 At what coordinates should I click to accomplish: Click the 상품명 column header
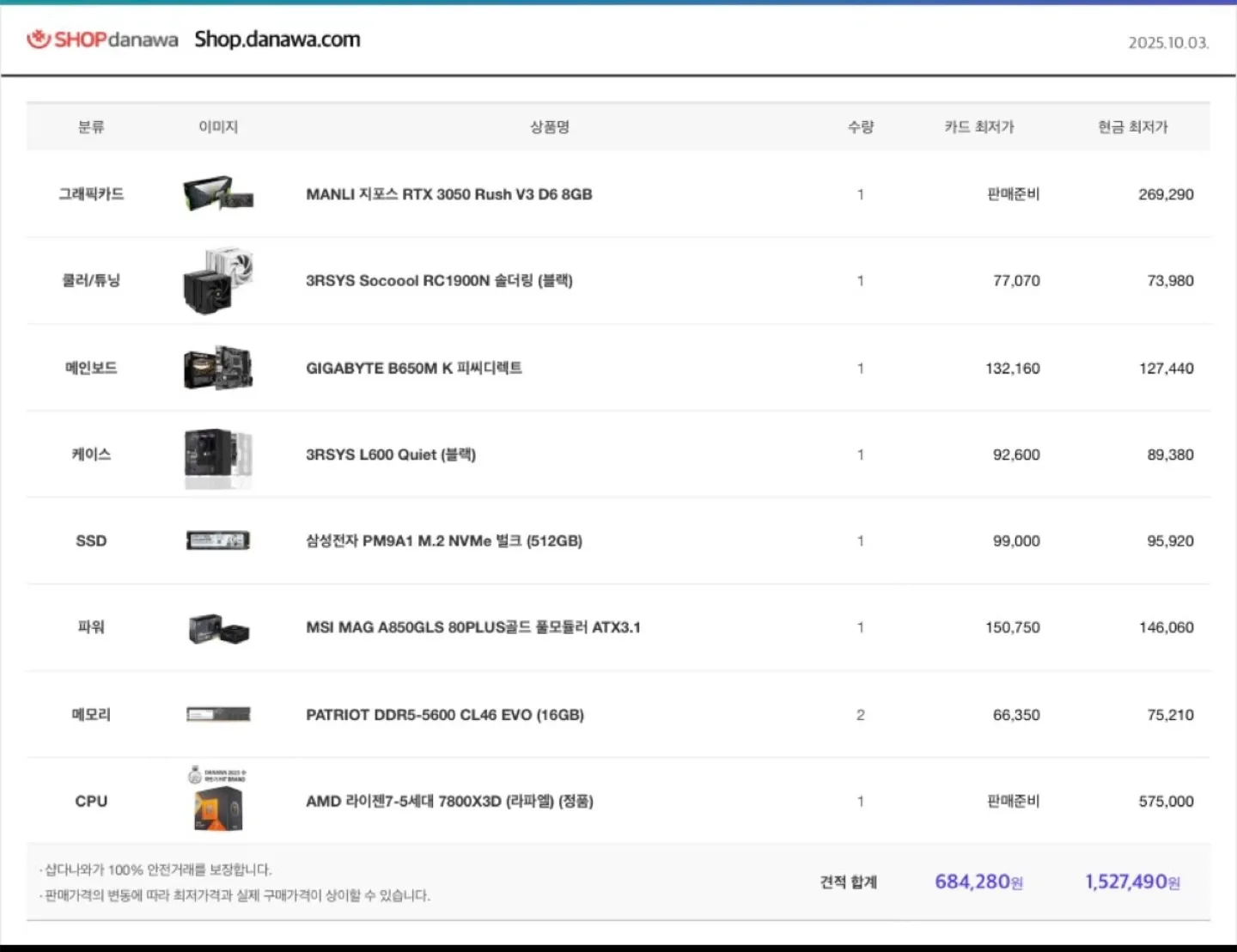(x=549, y=126)
